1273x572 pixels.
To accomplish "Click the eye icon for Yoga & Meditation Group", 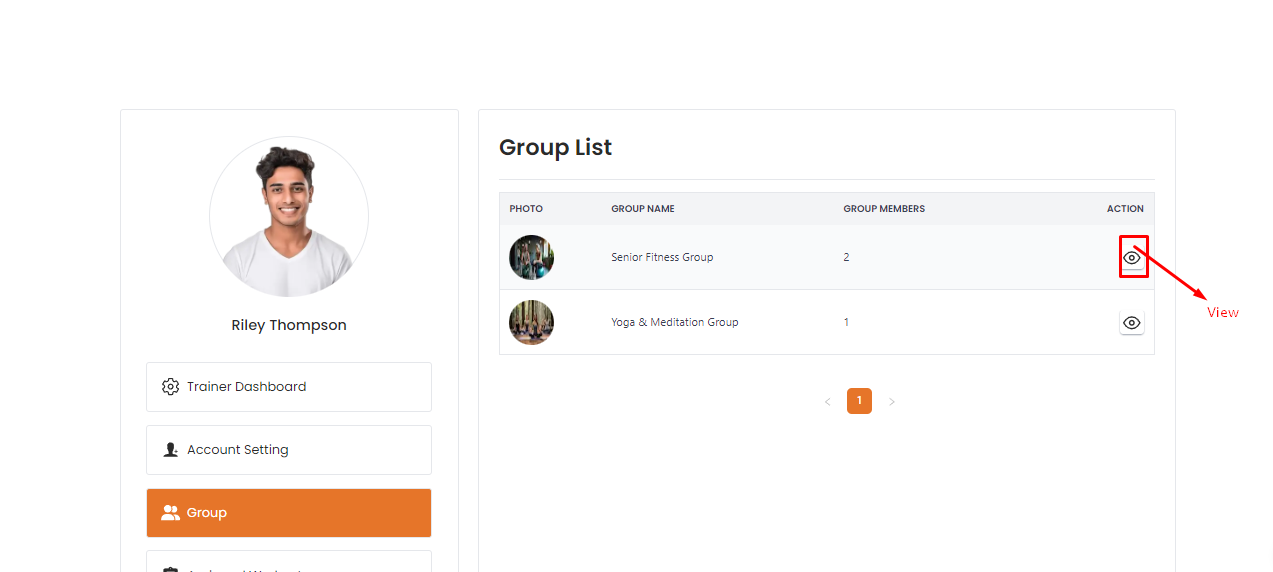I will tap(1131, 323).
